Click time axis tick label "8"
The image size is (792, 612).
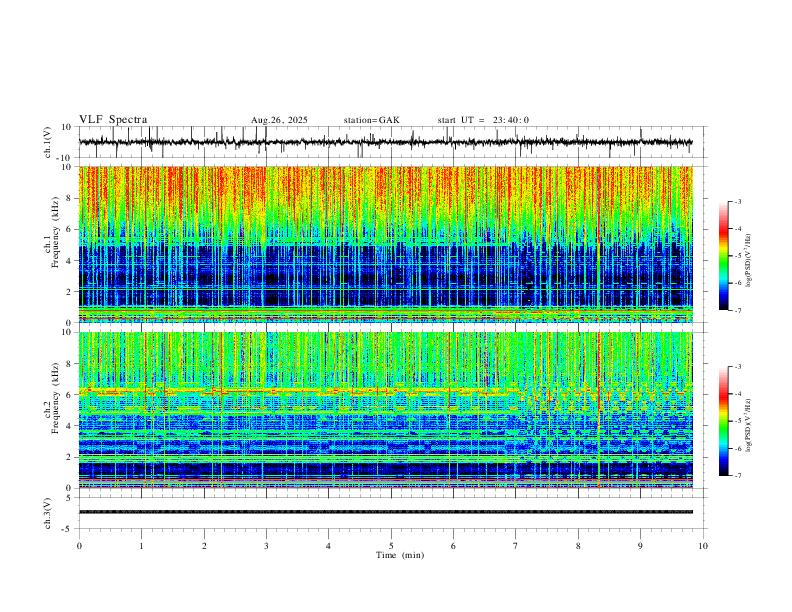click(x=578, y=546)
